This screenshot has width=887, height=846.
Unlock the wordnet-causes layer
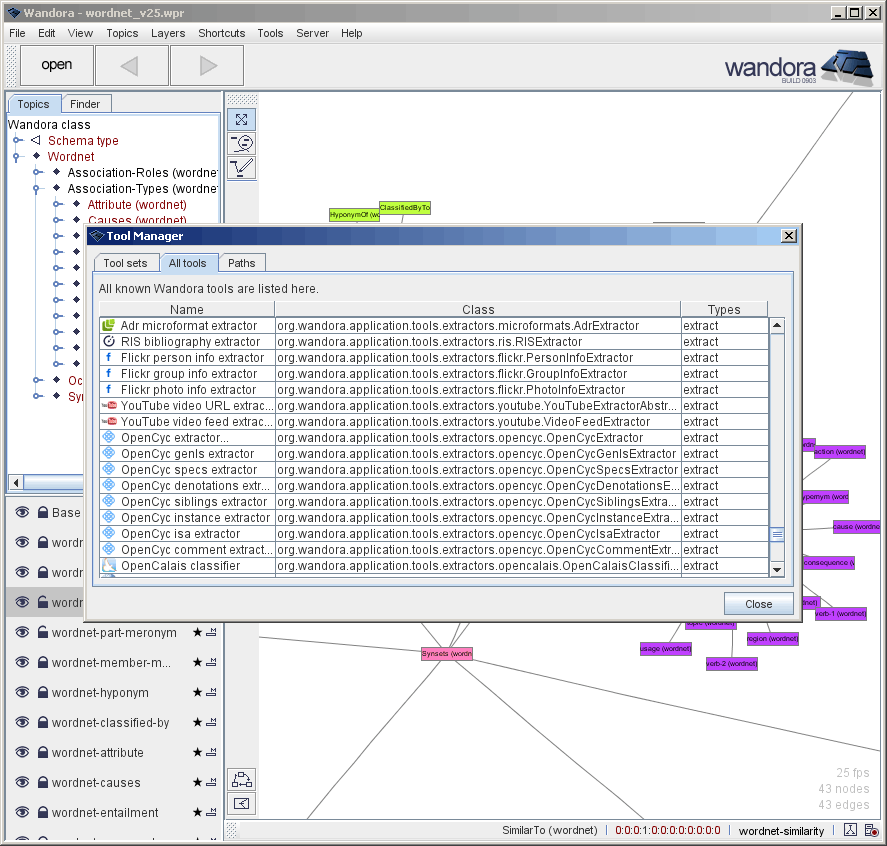(42, 782)
